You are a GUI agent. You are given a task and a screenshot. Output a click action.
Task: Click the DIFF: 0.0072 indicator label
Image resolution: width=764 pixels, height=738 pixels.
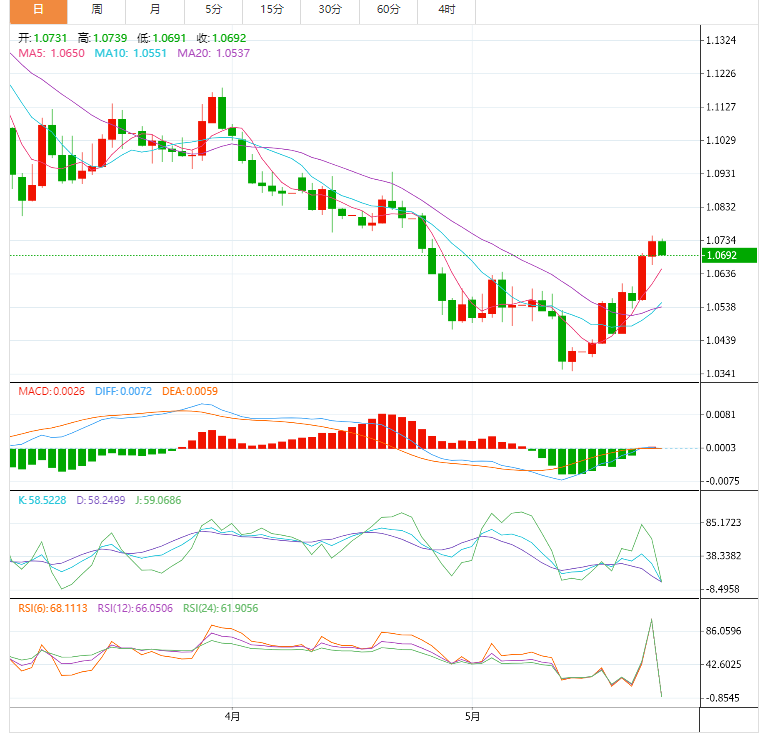tap(123, 391)
